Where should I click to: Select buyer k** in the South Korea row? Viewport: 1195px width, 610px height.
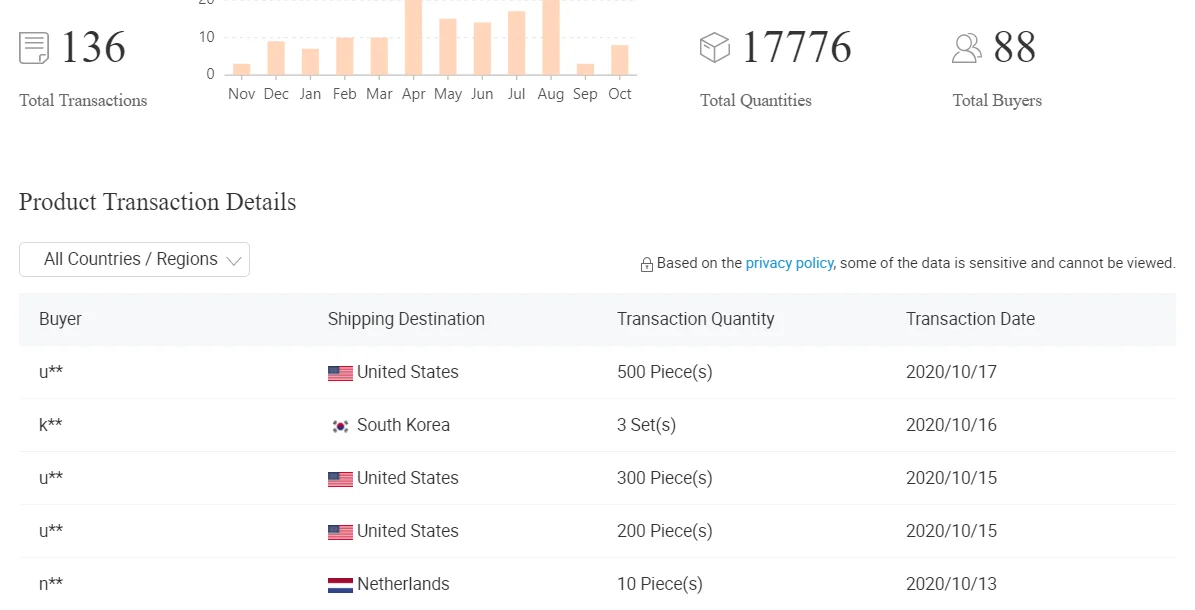[51, 425]
